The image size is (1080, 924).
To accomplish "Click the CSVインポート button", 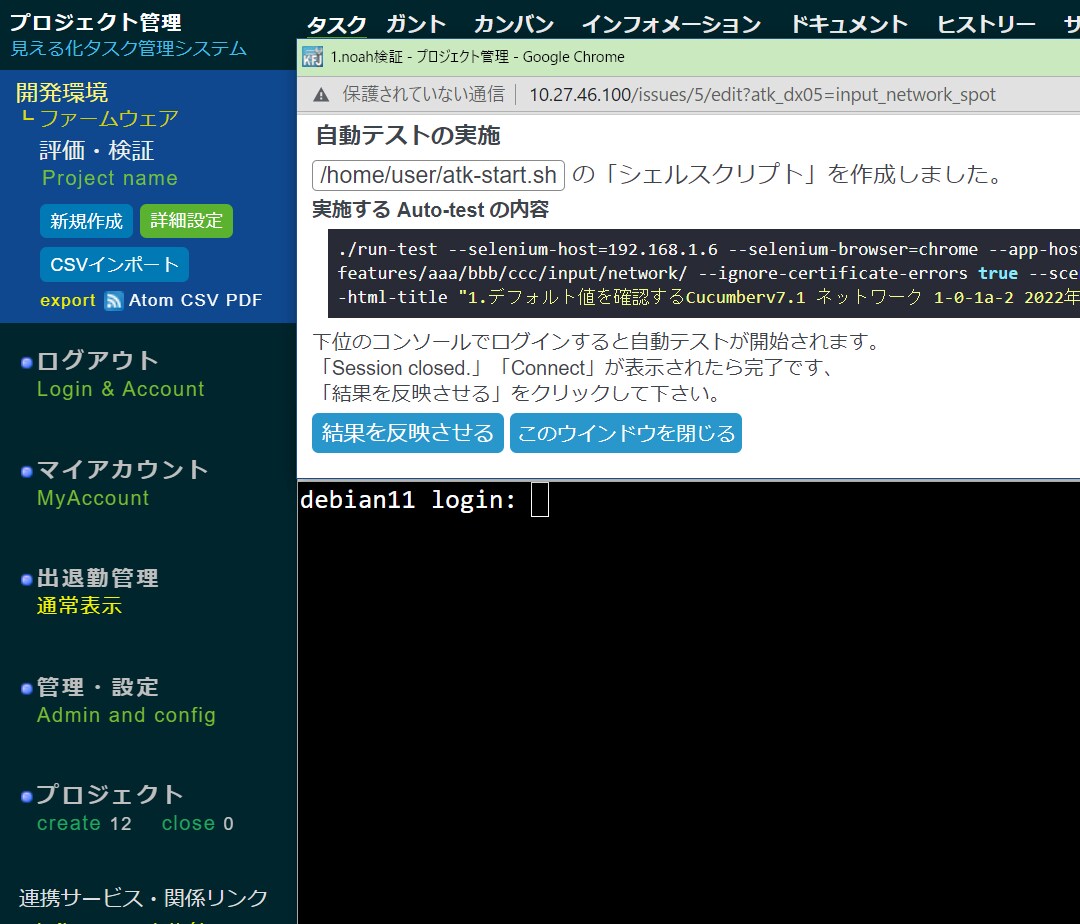I will click(x=114, y=264).
